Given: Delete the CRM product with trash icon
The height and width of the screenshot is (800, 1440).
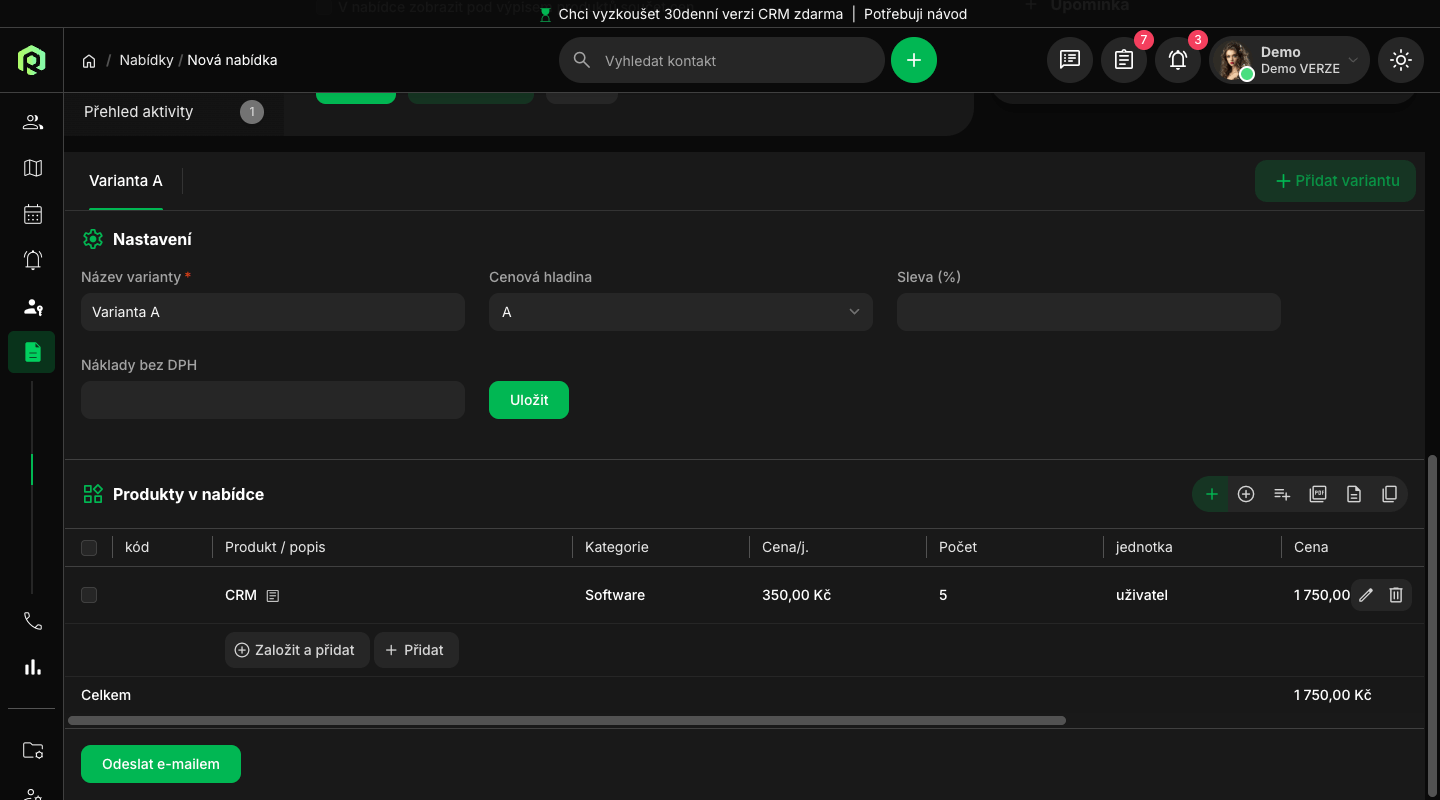Looking at the screenshot, I should point(1396,595).
